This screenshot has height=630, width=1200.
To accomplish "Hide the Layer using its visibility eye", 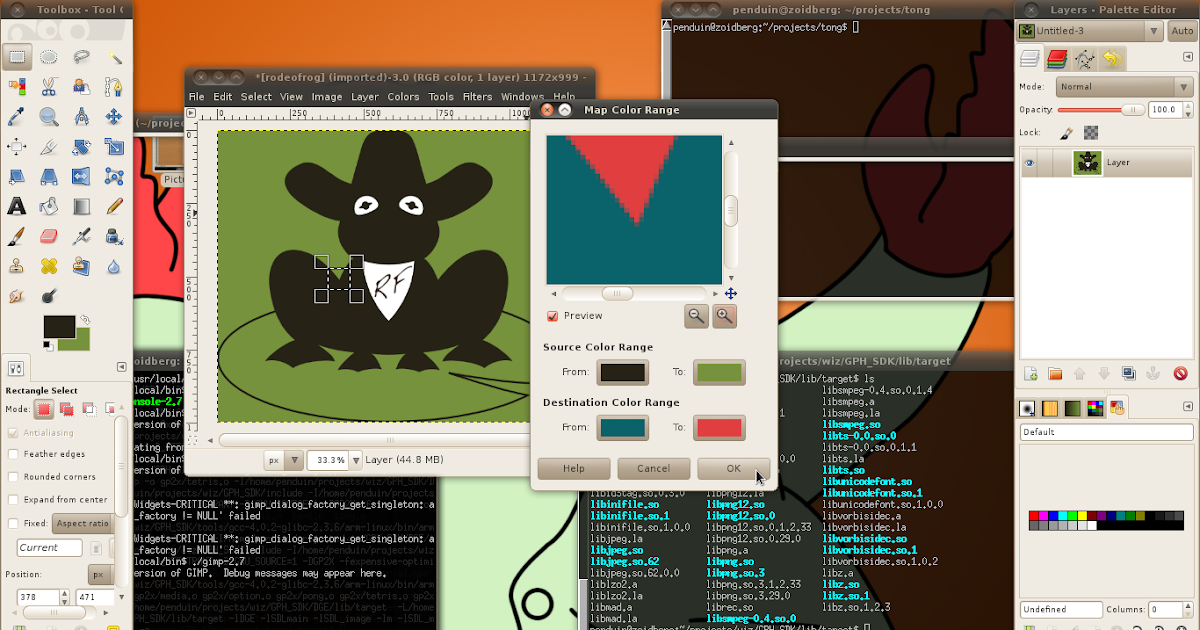I will pyautogui.click(x=1030, y=162).
